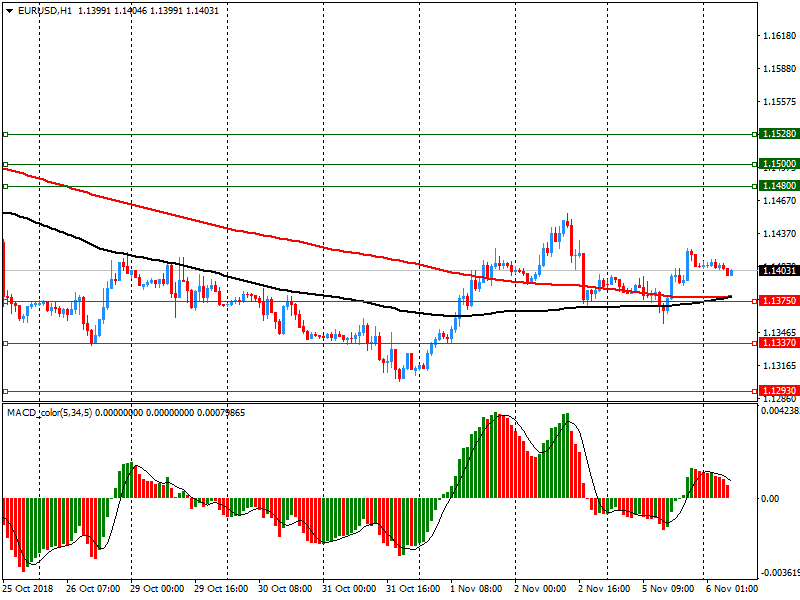
Task: Select the green 1.15280 price level label
Action: 779,134
